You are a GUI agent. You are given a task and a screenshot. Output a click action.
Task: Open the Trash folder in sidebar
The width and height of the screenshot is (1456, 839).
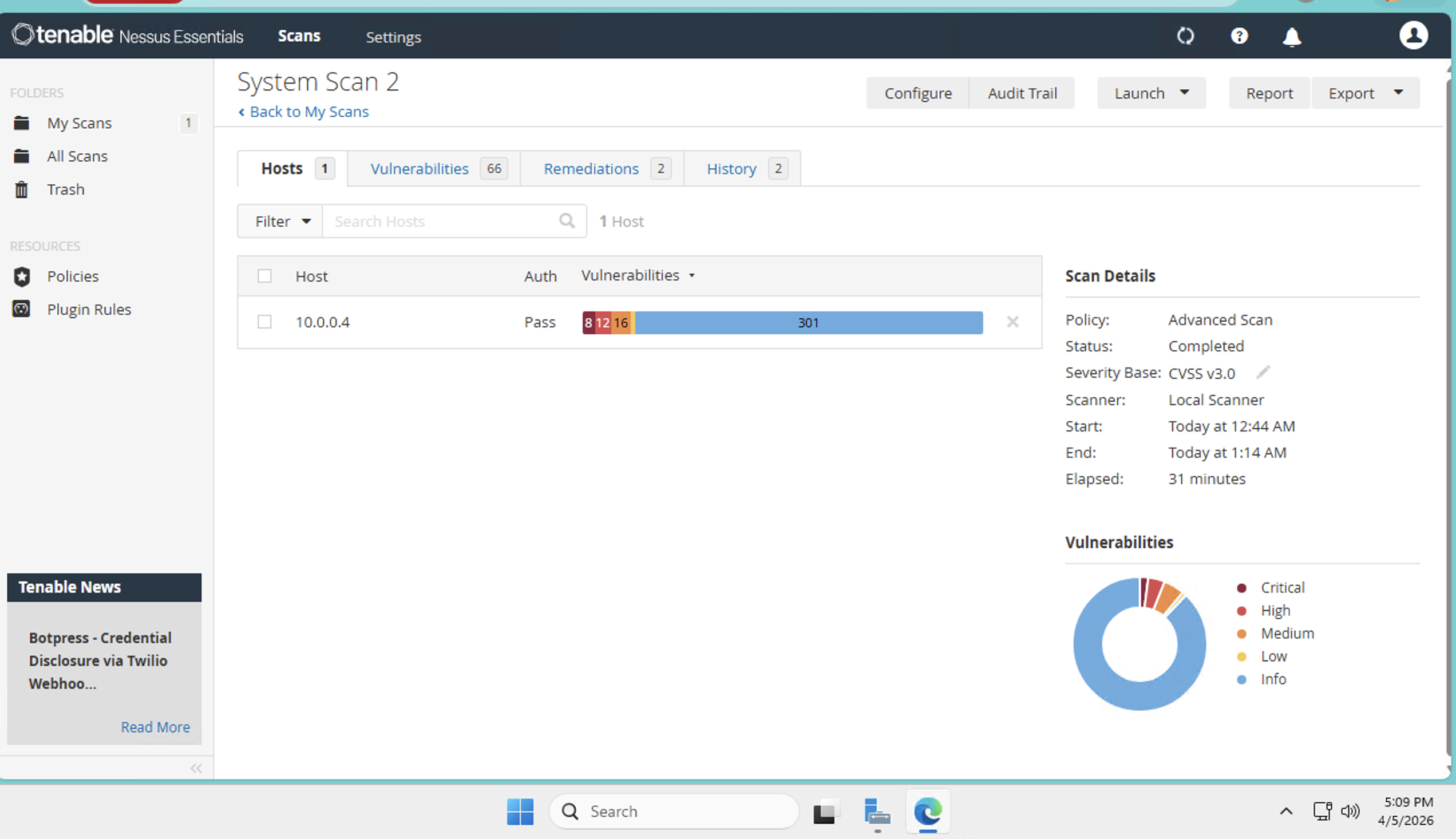pos(65,189)
